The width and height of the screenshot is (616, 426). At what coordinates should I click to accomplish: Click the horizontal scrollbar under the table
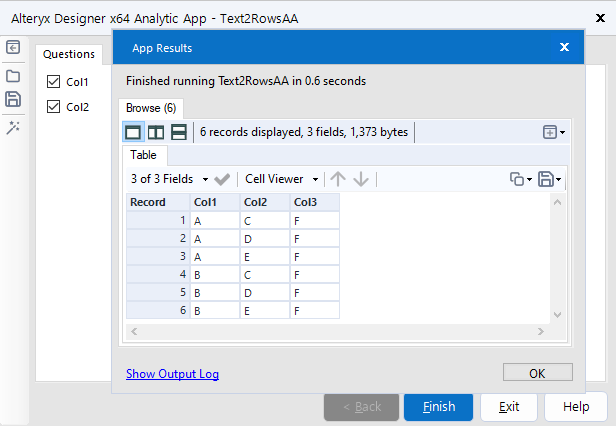340,330
